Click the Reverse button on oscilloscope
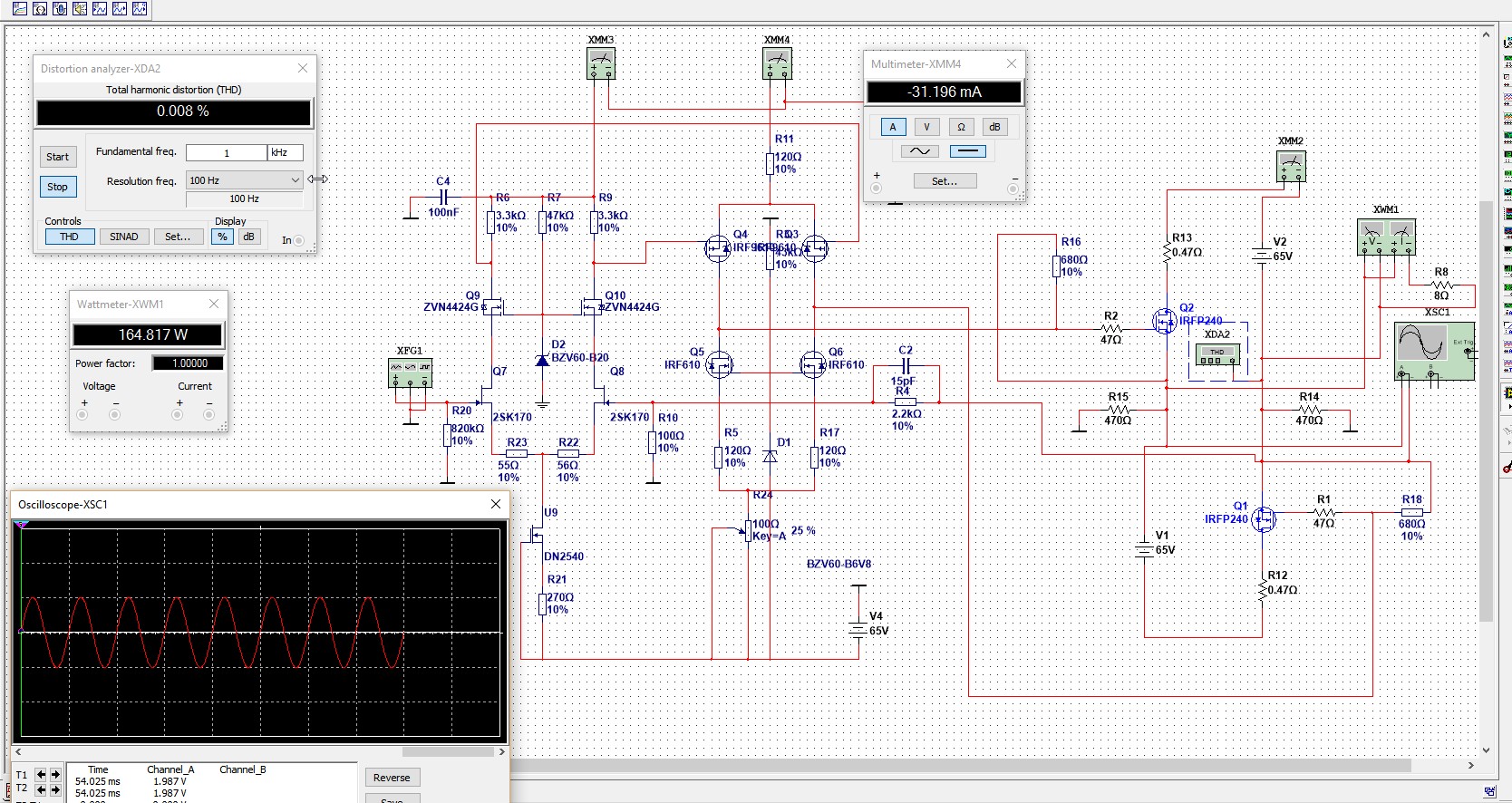The width and height of the screenshot is (1512, 803). (392, 778)
